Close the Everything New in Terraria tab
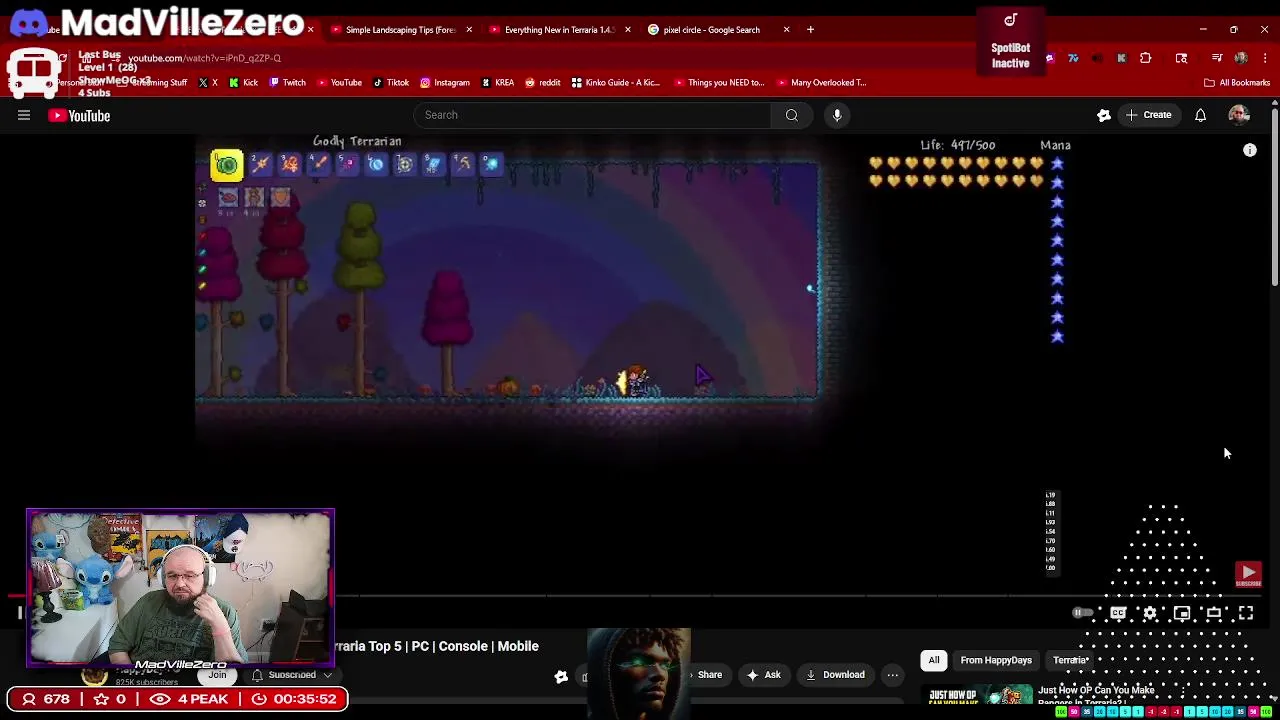The height and width of the screenshot is (720, 1280). click(627, 30)
